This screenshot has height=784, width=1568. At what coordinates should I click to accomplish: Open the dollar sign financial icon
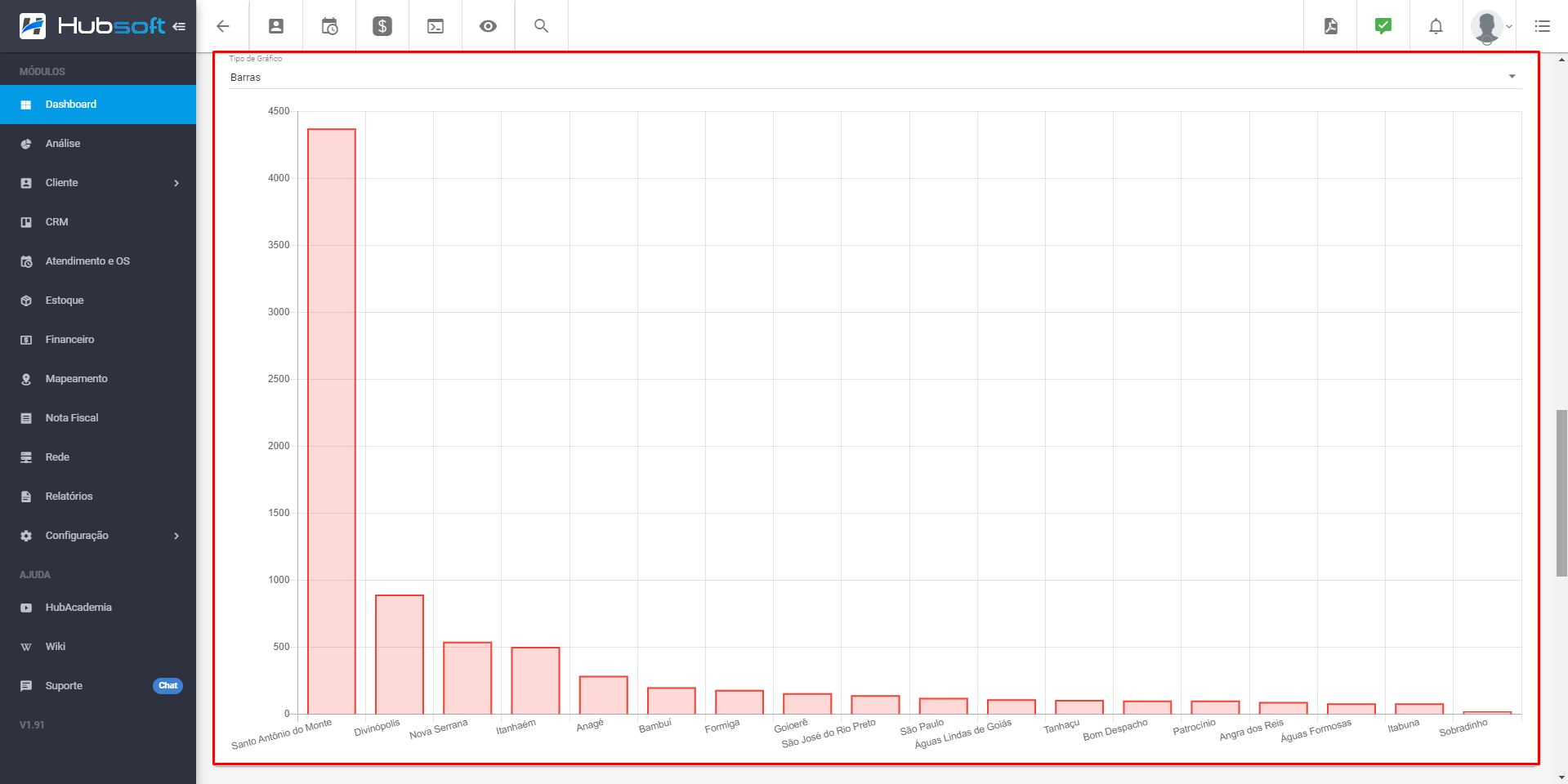(x=382, y=26)
